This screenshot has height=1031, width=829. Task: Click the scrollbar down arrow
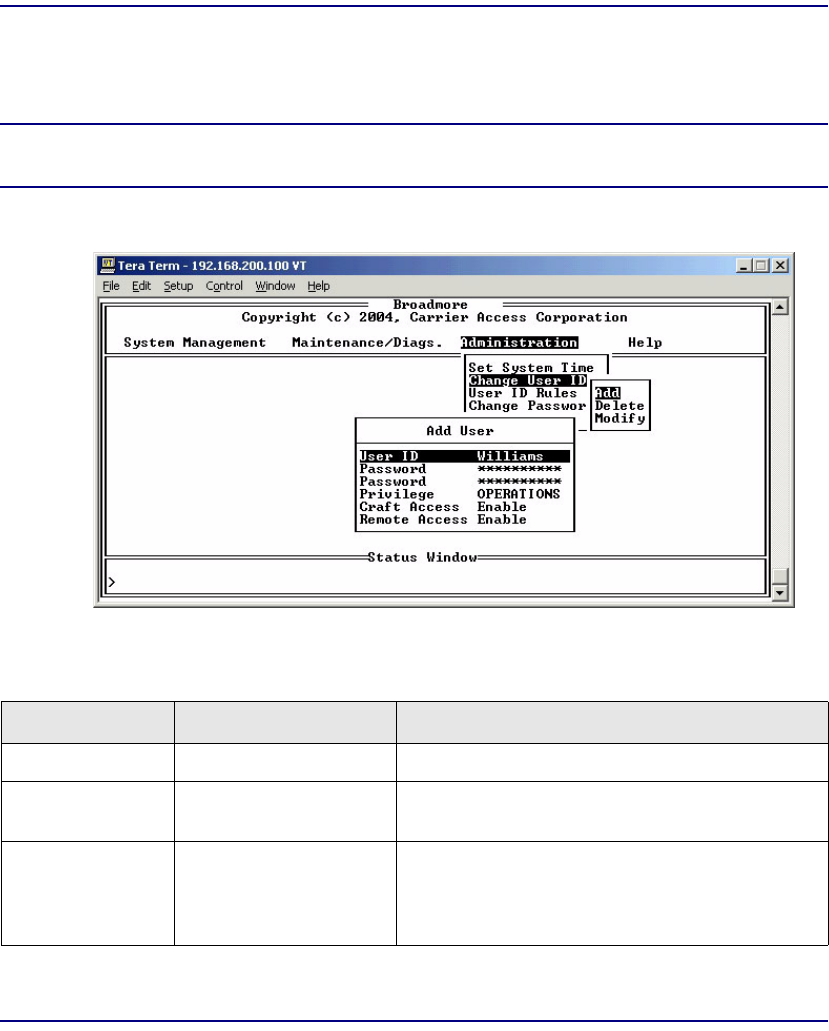780,592
